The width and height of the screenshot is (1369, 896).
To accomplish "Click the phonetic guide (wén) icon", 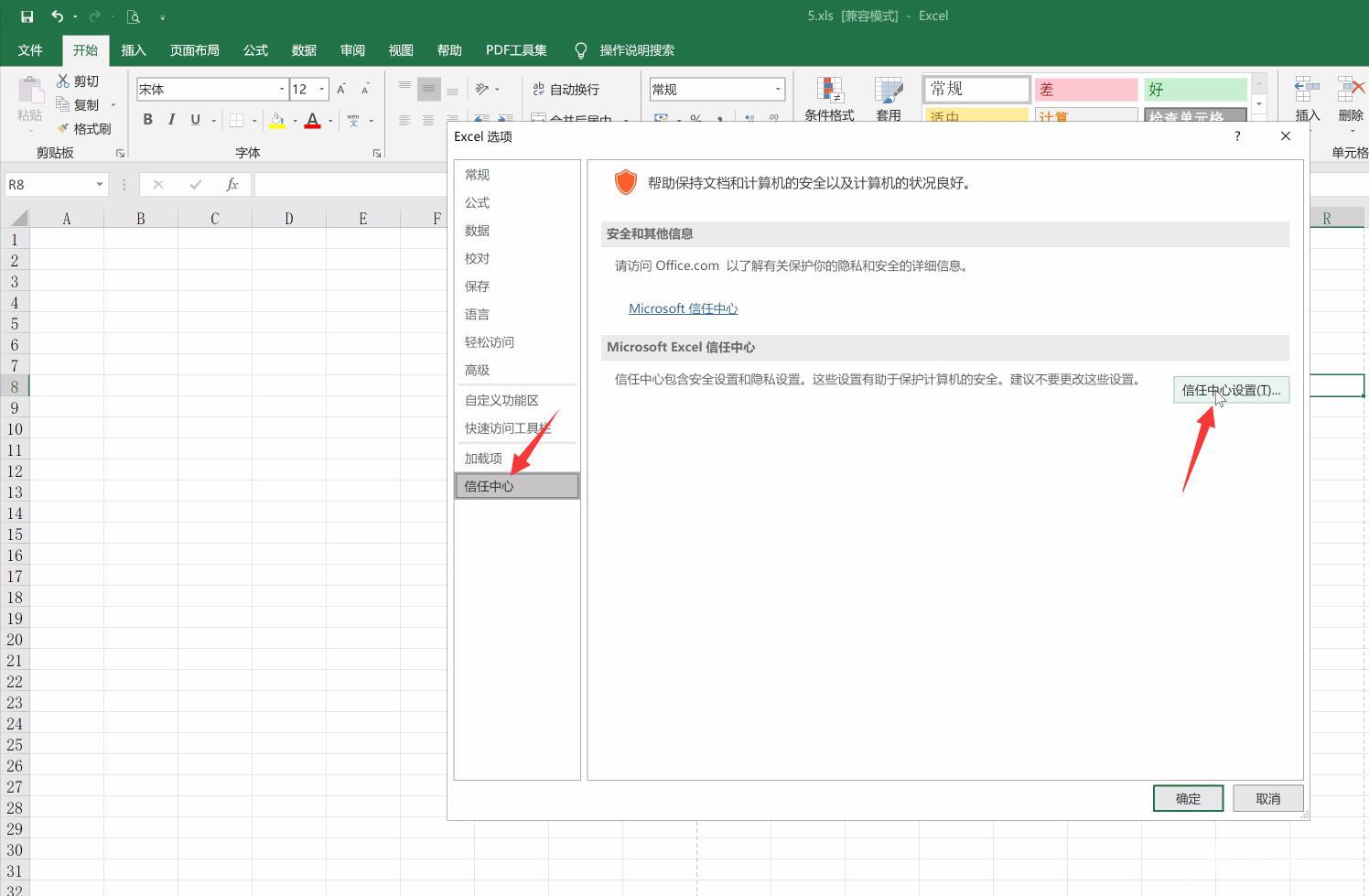I will pos(353,120).
